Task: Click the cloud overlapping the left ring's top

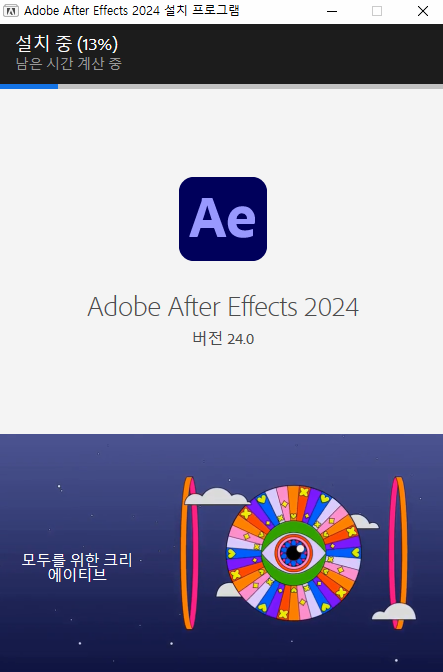Action: tap(217, 497)
